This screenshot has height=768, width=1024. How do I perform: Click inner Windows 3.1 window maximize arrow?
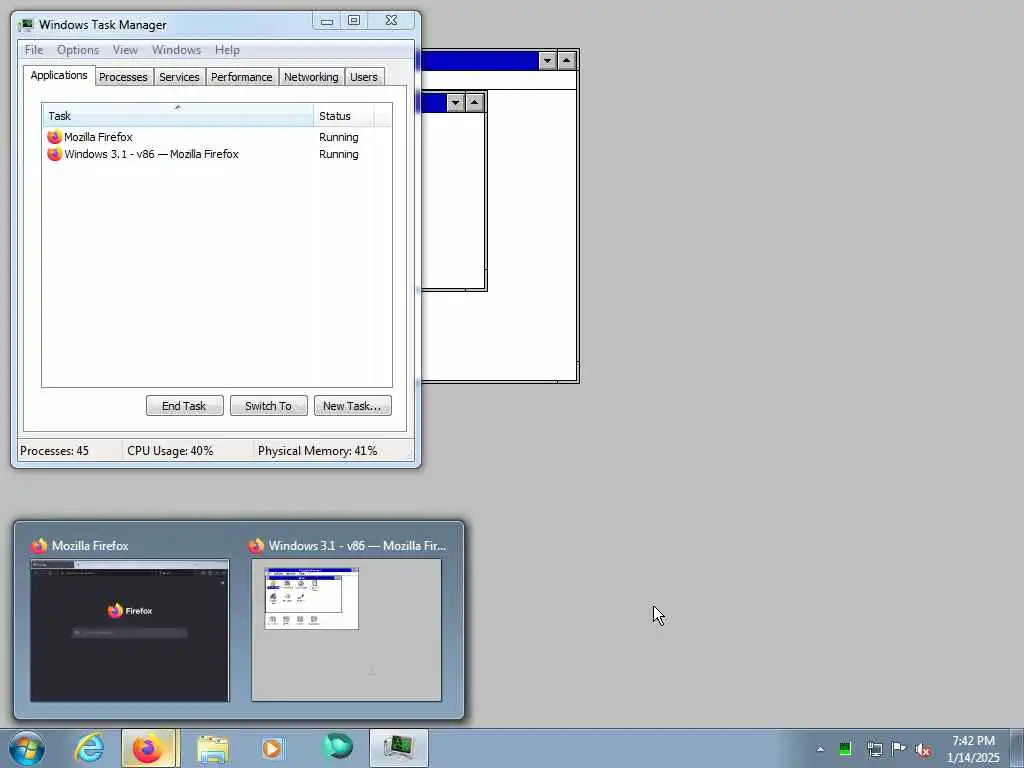pos(475,103)
